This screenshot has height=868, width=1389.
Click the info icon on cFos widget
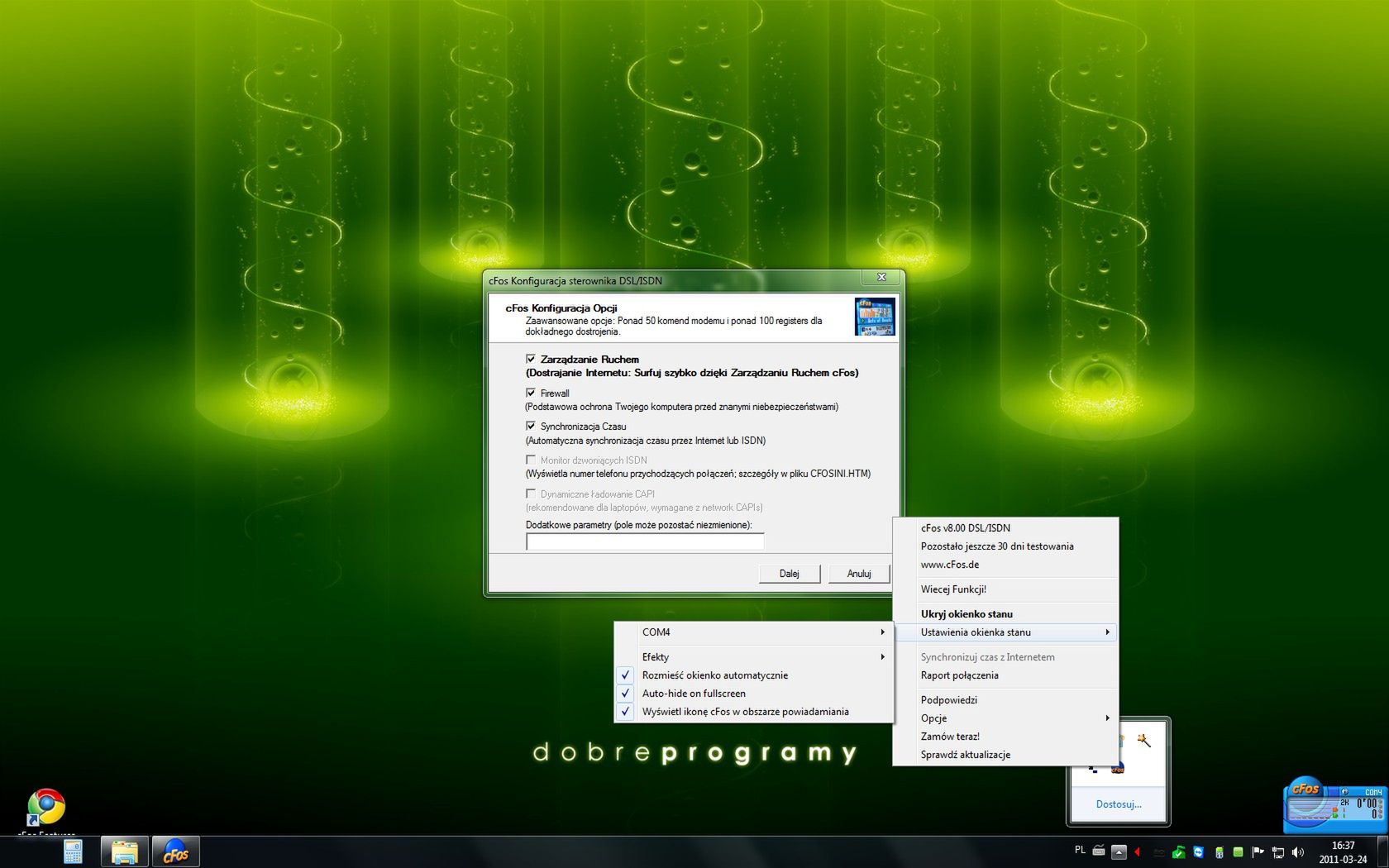(1344, 792)
